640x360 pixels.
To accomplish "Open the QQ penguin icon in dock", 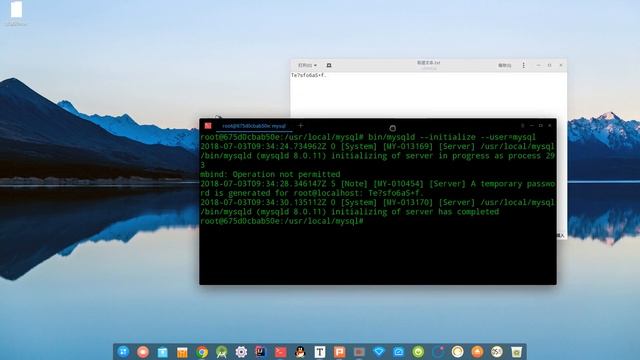I will pos(300,352).
